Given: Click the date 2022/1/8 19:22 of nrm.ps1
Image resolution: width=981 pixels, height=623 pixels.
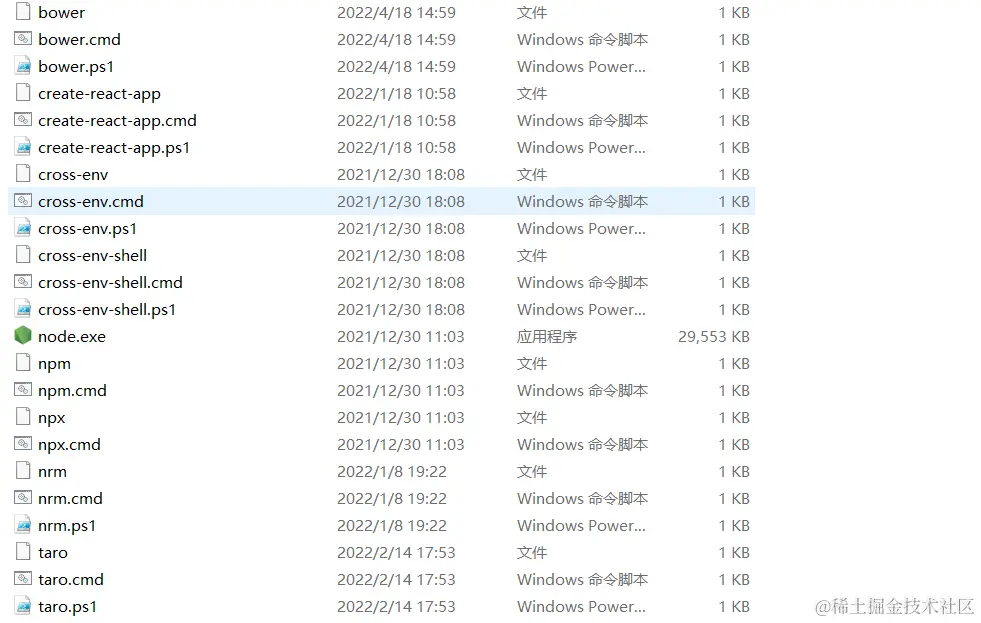Looking at the screenshot, I should 392,526.
